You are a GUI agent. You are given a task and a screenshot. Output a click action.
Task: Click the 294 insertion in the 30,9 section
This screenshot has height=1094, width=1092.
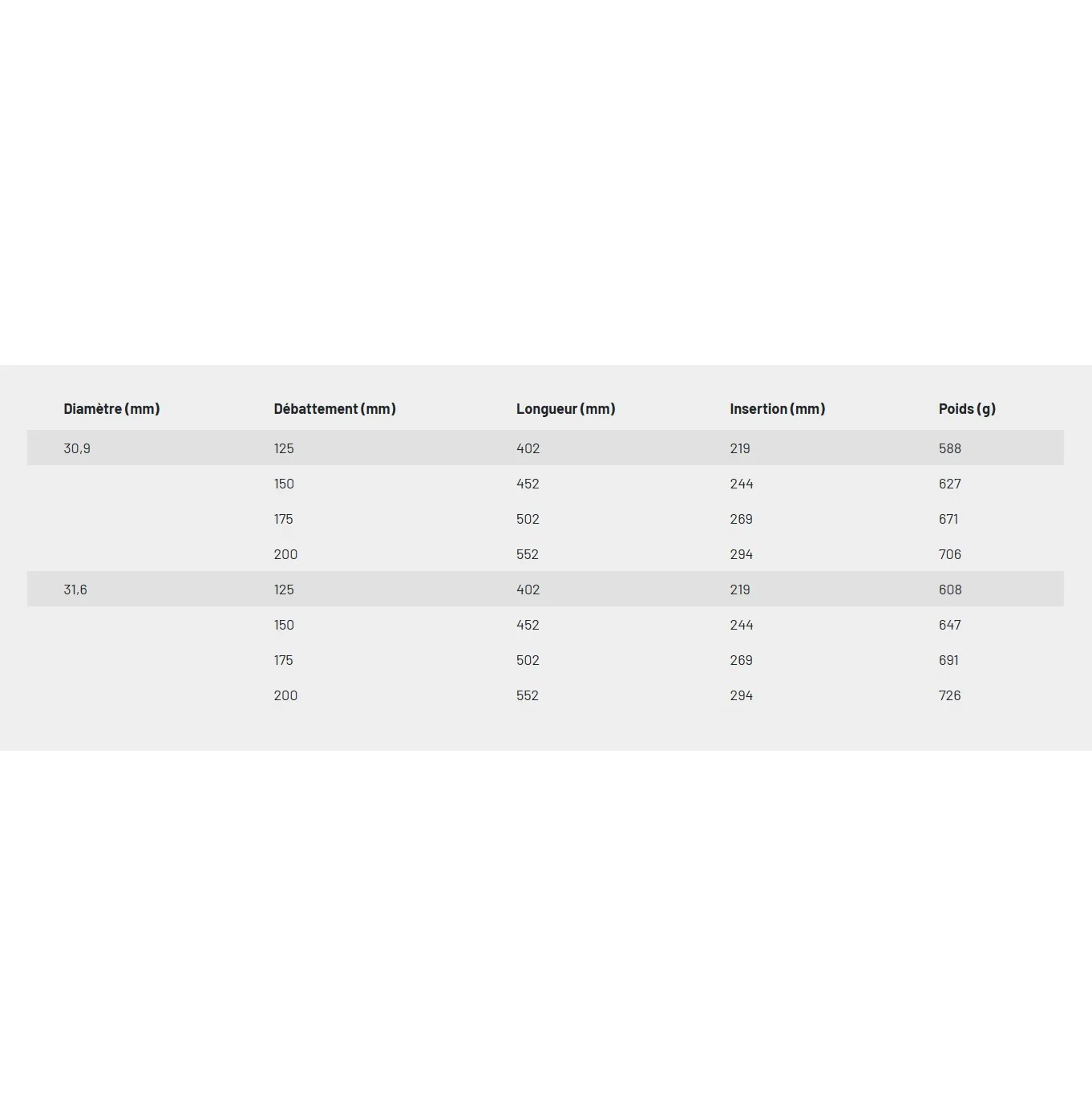[x=742, y=554]
